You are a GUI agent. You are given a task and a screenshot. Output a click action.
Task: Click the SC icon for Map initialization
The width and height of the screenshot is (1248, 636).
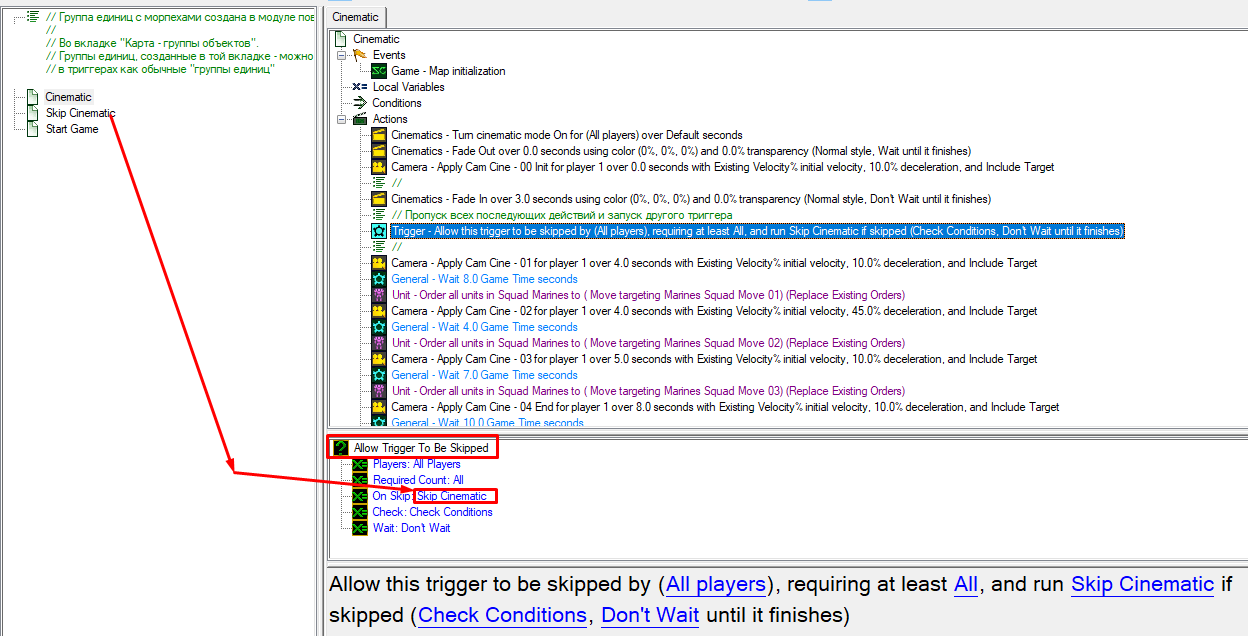(x=379, y=71)
